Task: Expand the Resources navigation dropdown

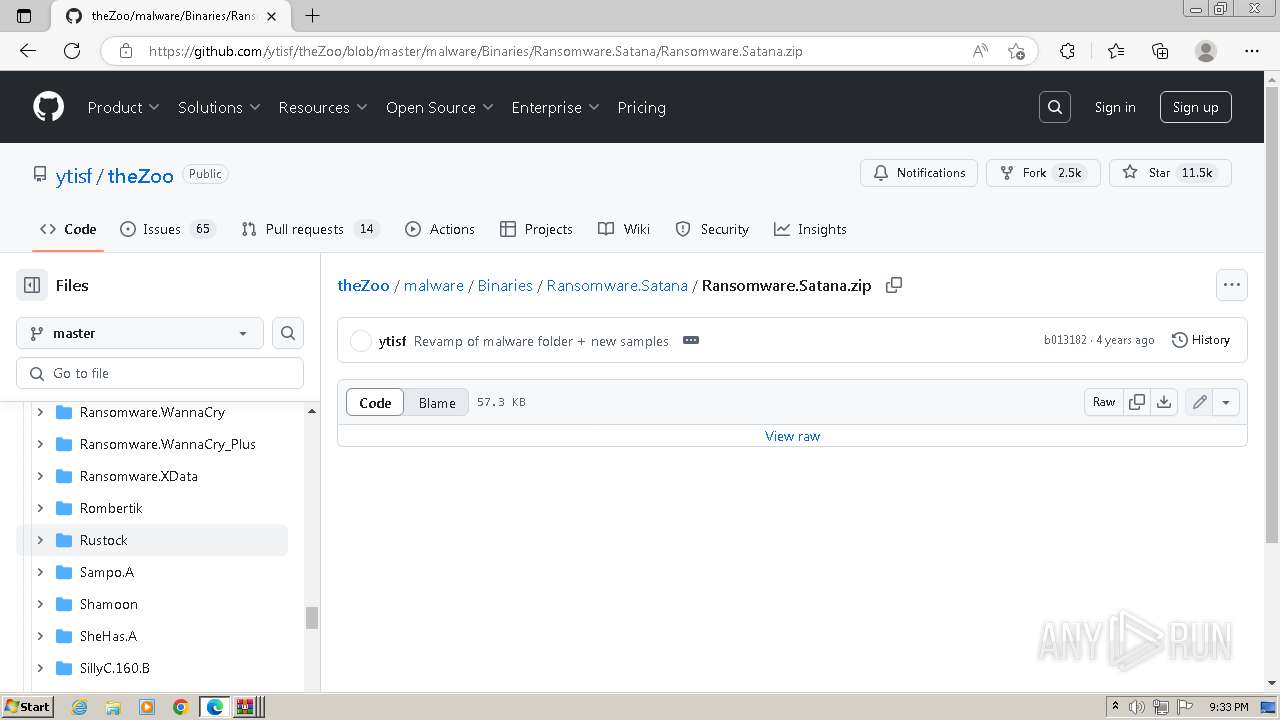Action: point(323,107)
